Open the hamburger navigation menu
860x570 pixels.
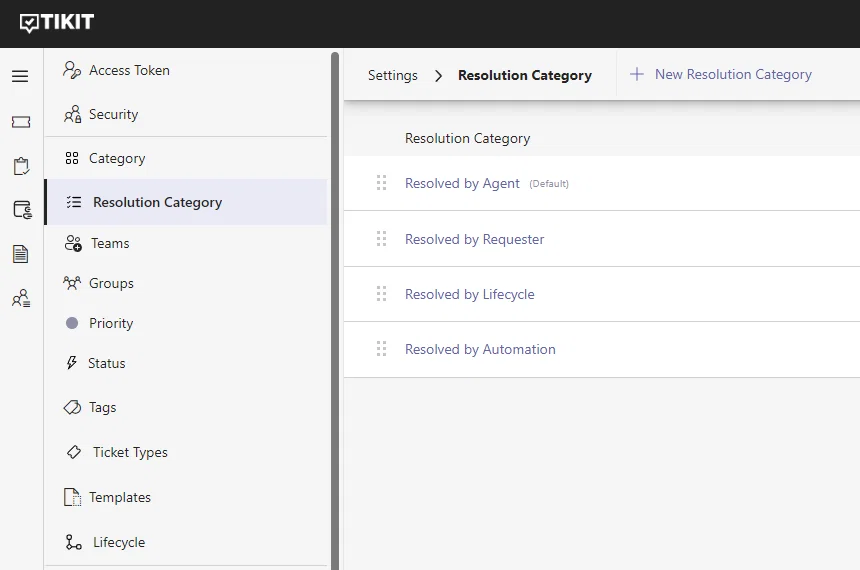click(x=20, y=76)
